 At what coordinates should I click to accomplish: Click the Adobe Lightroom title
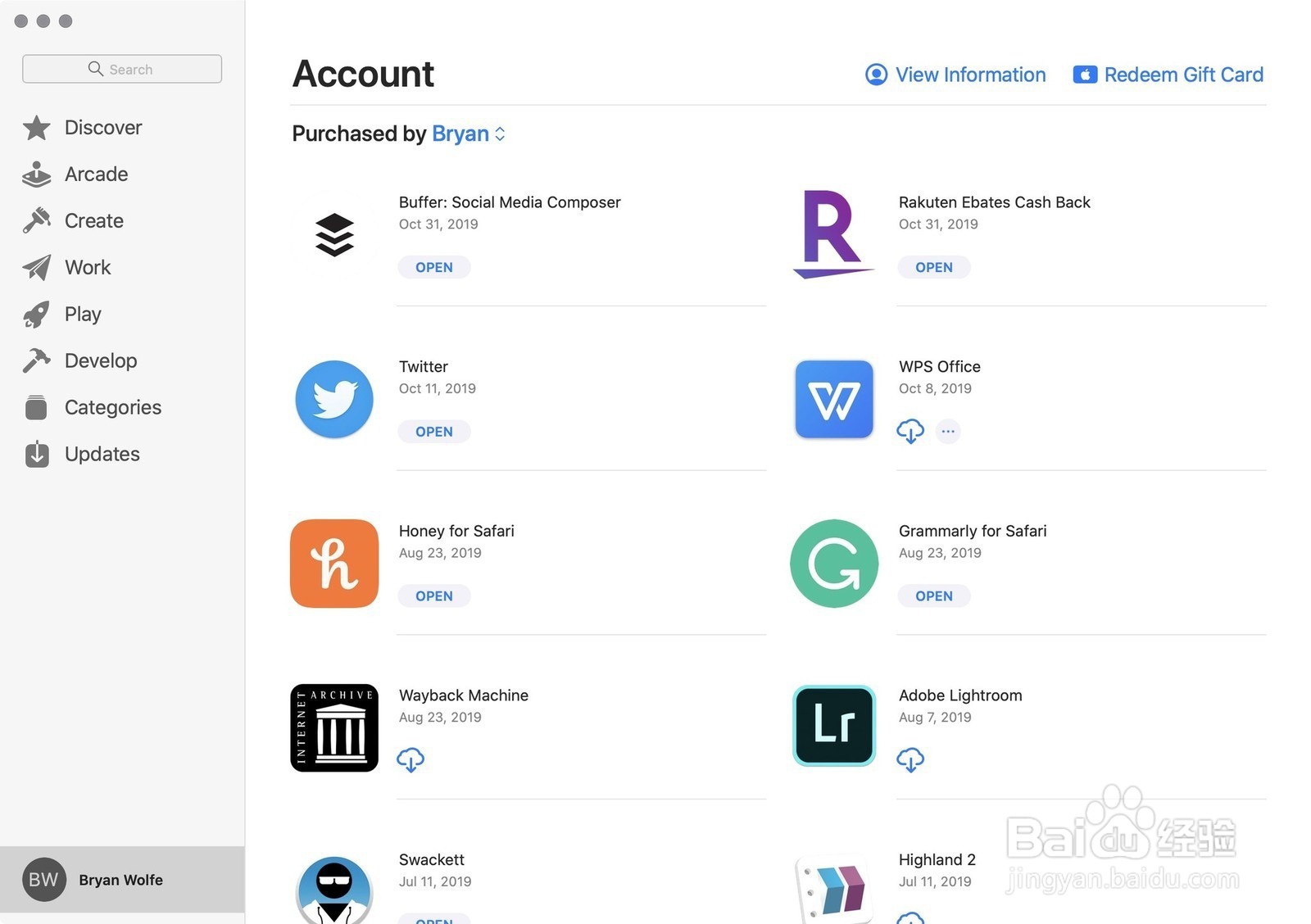coord(960,695)
